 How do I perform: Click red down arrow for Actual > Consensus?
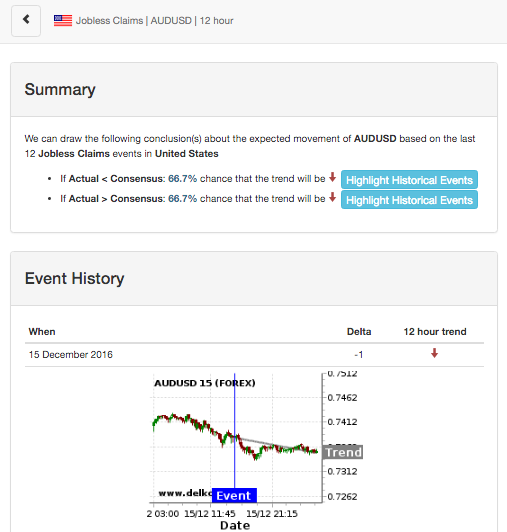click(333, 197)
